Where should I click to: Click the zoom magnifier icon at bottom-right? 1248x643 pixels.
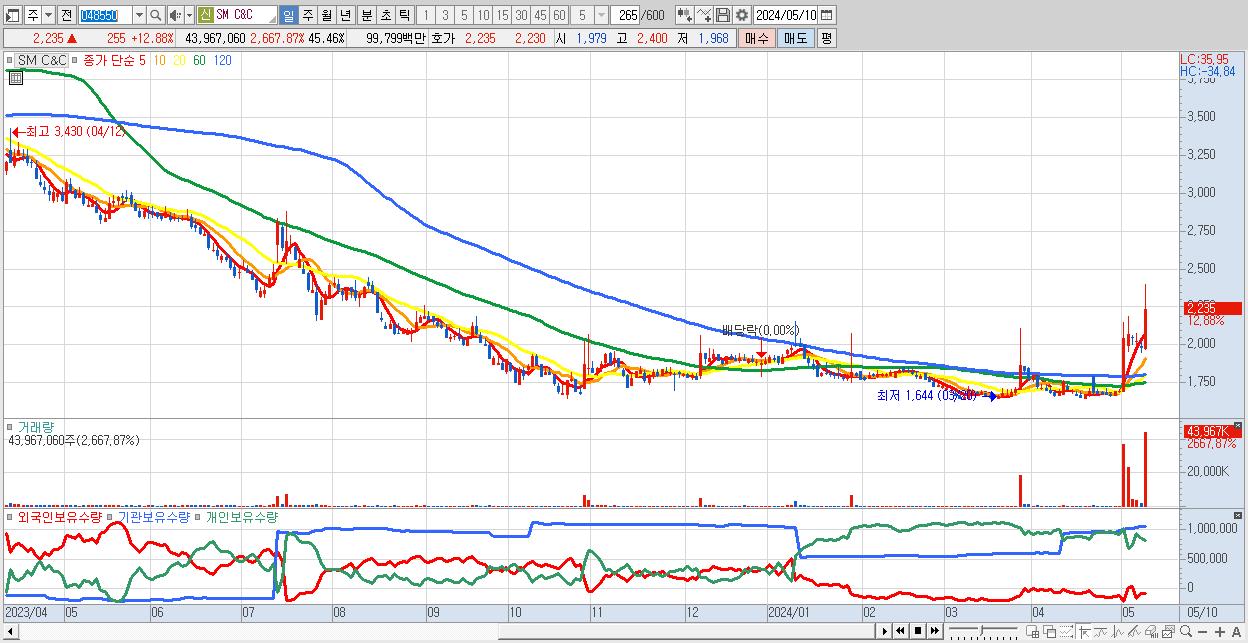click(x=1185, y=631)
